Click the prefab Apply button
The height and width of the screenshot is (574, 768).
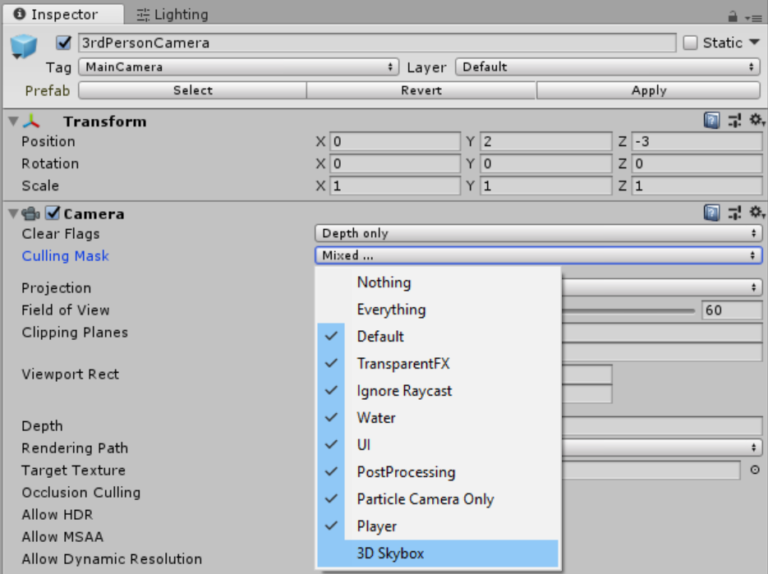pyautogui.click(x=648, y=90)
